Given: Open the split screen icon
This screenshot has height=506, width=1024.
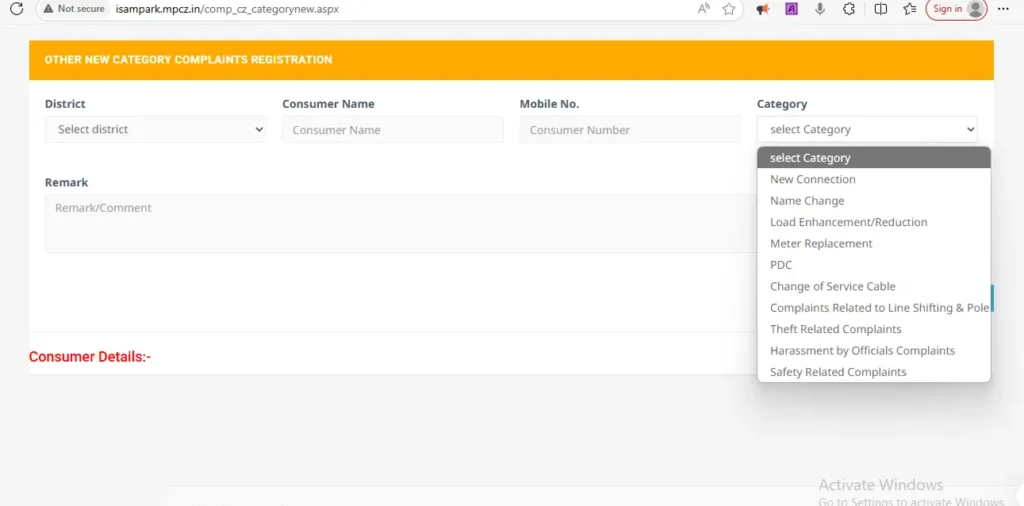Looking at the screenshot, I should [880, 9].
